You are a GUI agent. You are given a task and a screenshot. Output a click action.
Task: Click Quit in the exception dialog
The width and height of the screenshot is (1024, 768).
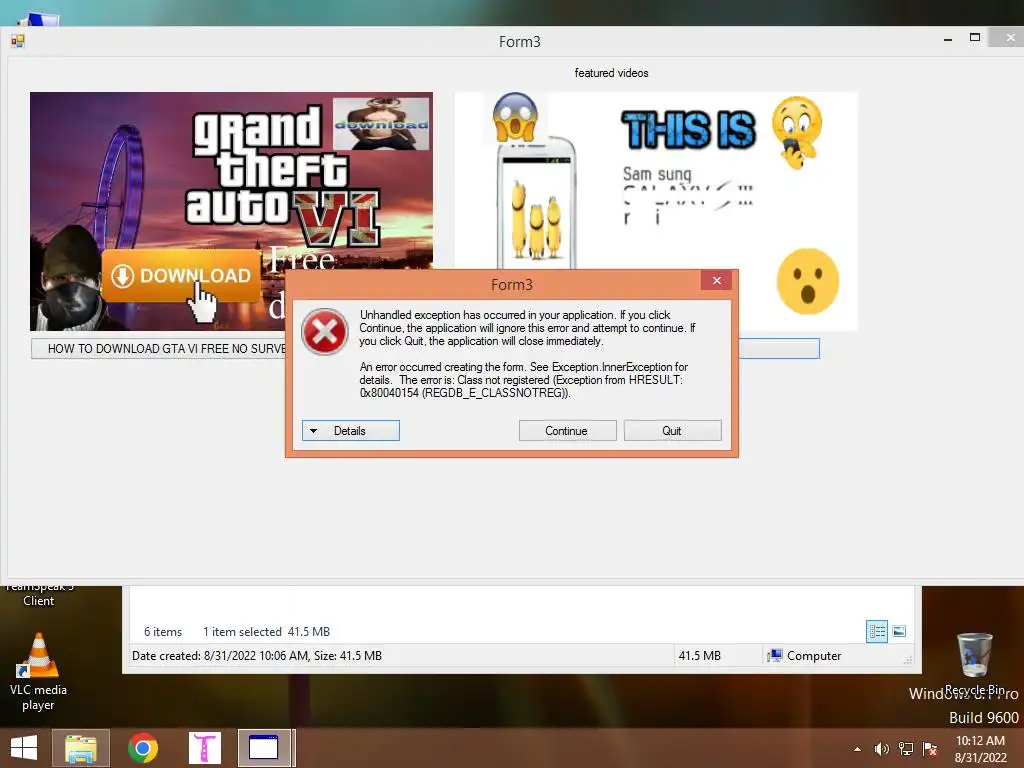[x=672, y=430]
